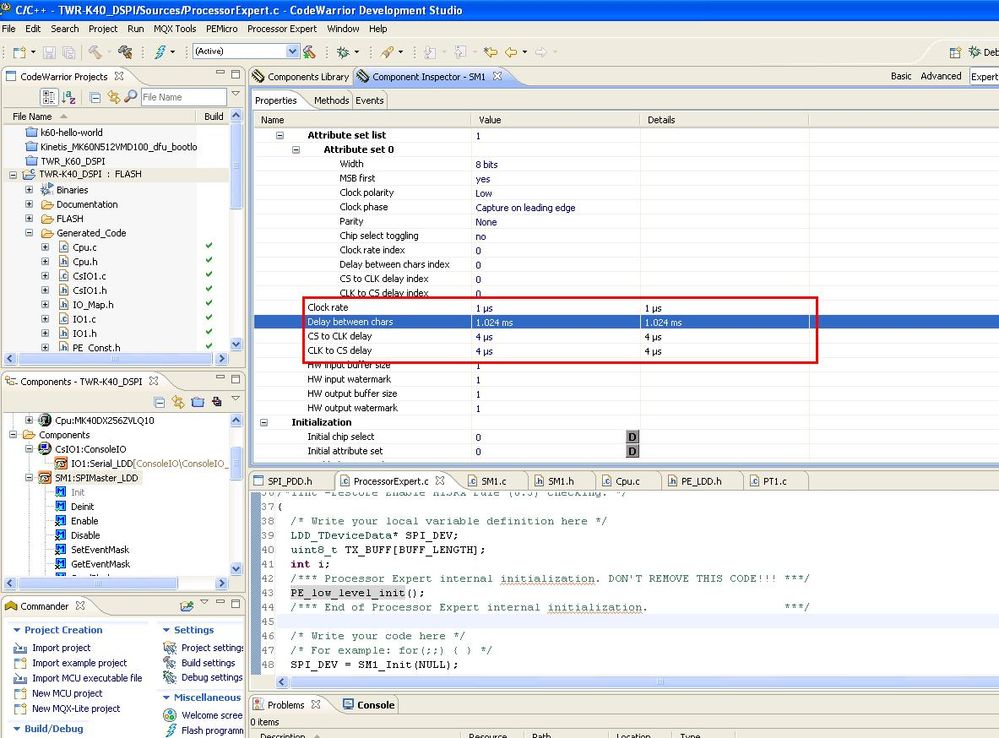The width and height of the screenshot is (999, 738).
Task: Open the Console tab
Action: 369,705
